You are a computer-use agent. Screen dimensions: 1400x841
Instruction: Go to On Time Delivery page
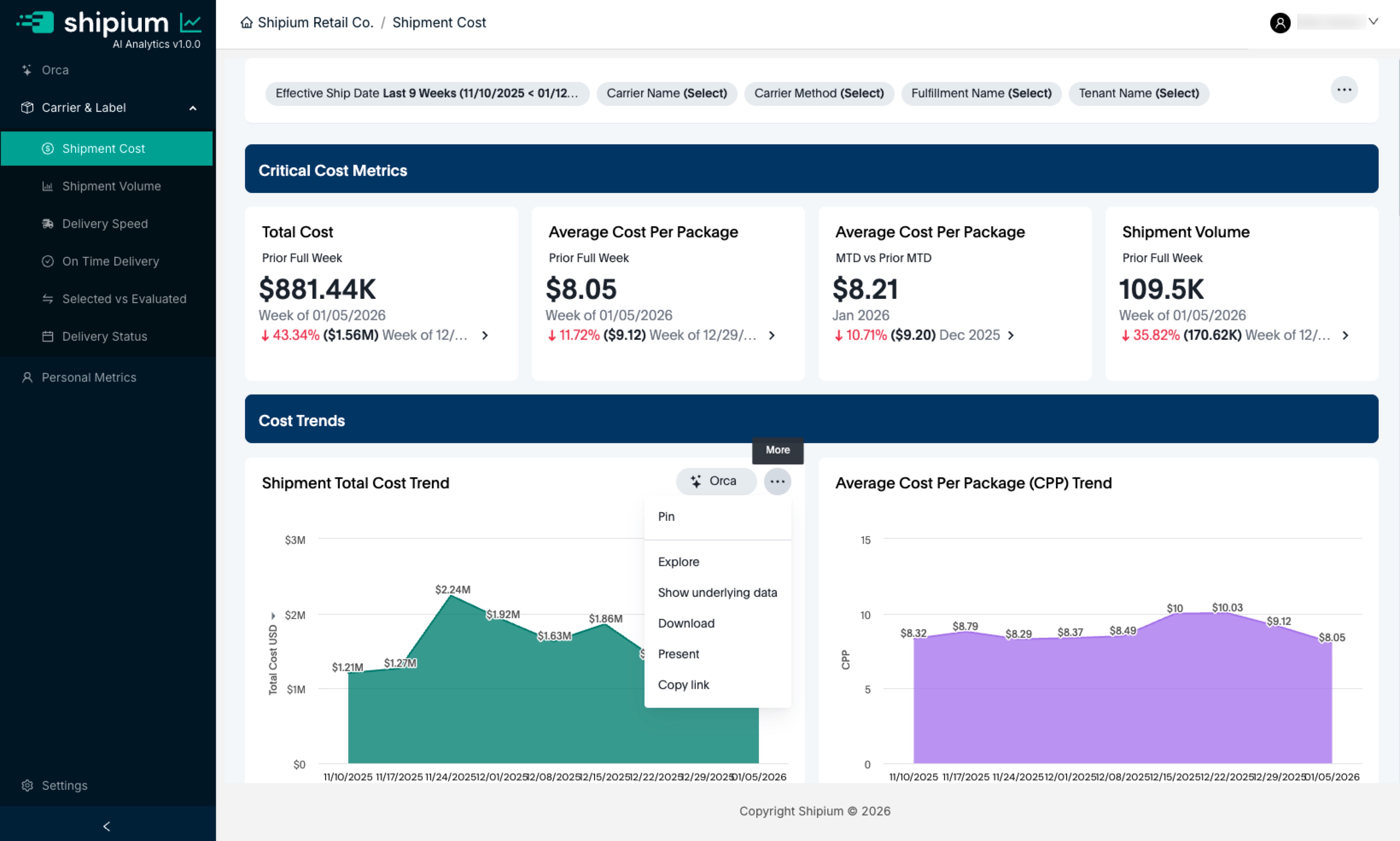pos(110,261)
